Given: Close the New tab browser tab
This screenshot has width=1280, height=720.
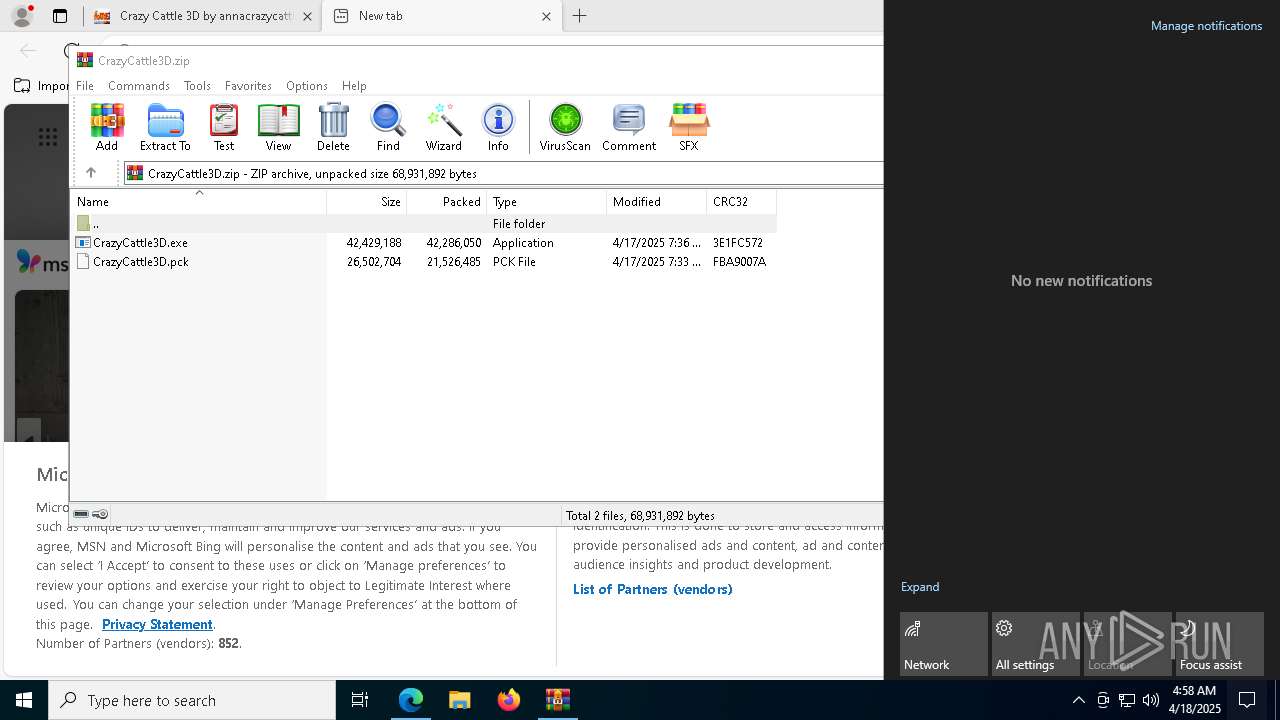Looking at the screenshot, I should pos(546,16).
